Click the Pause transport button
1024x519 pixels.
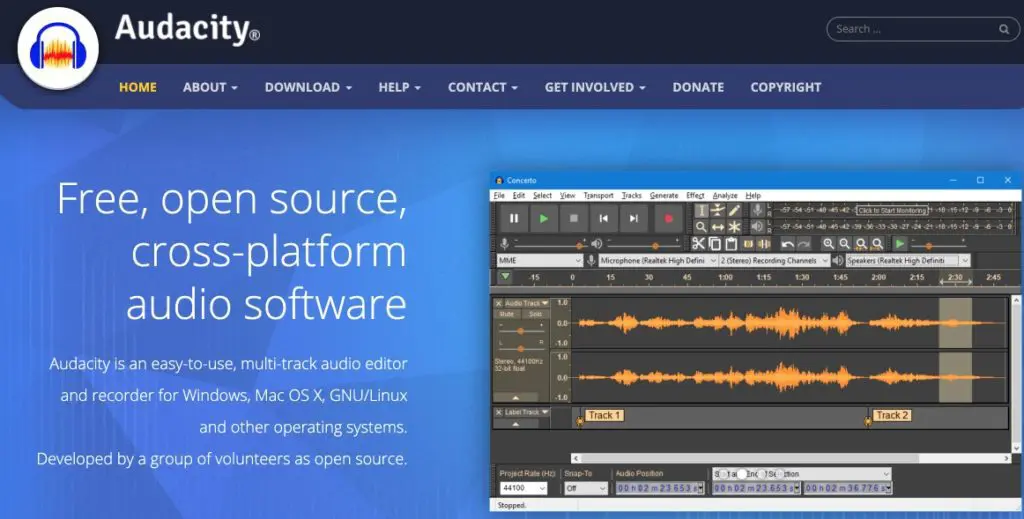[x=514, y=218]
